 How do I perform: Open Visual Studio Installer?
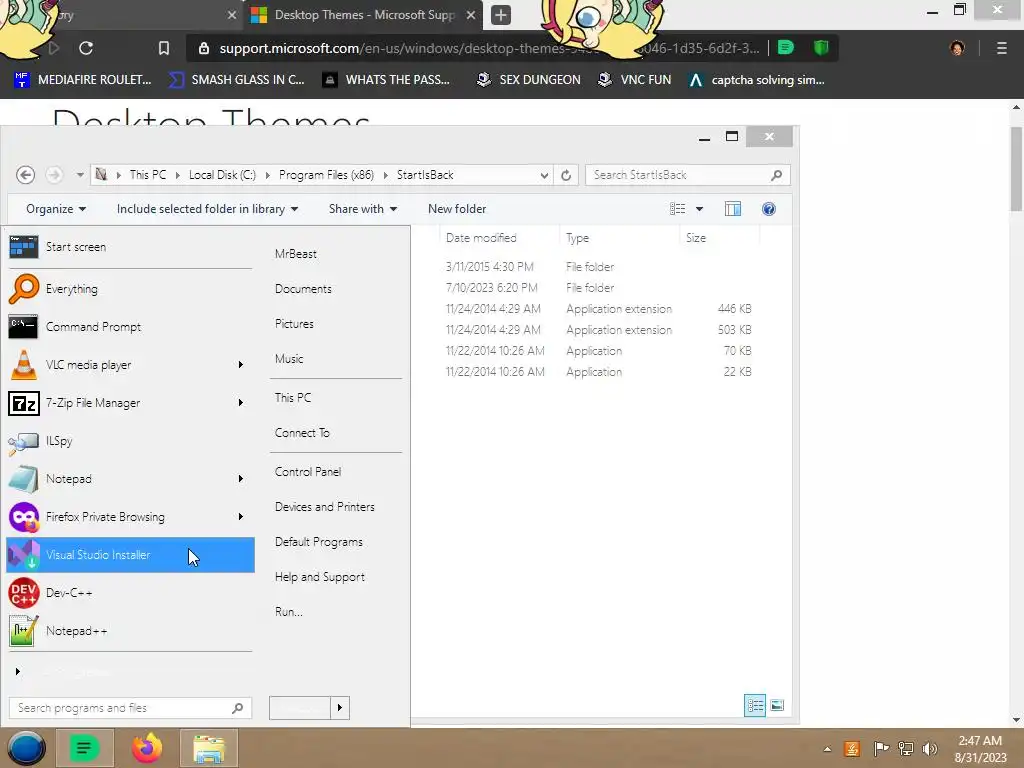tap(129, 554)
